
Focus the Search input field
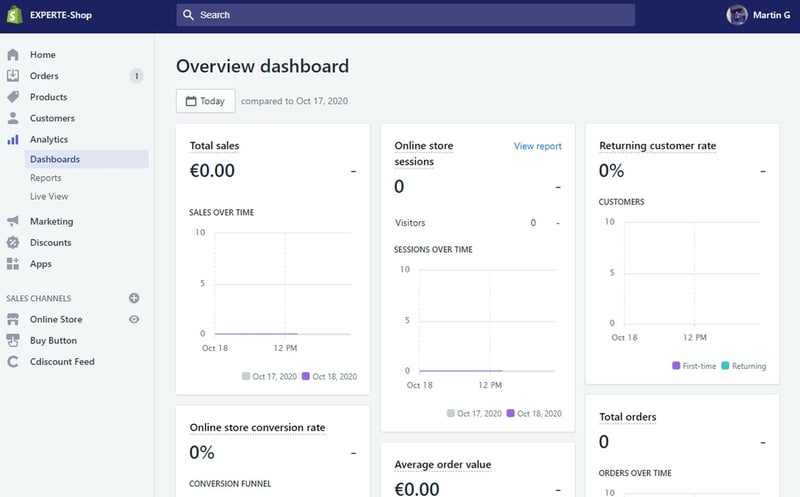(406, 15)
